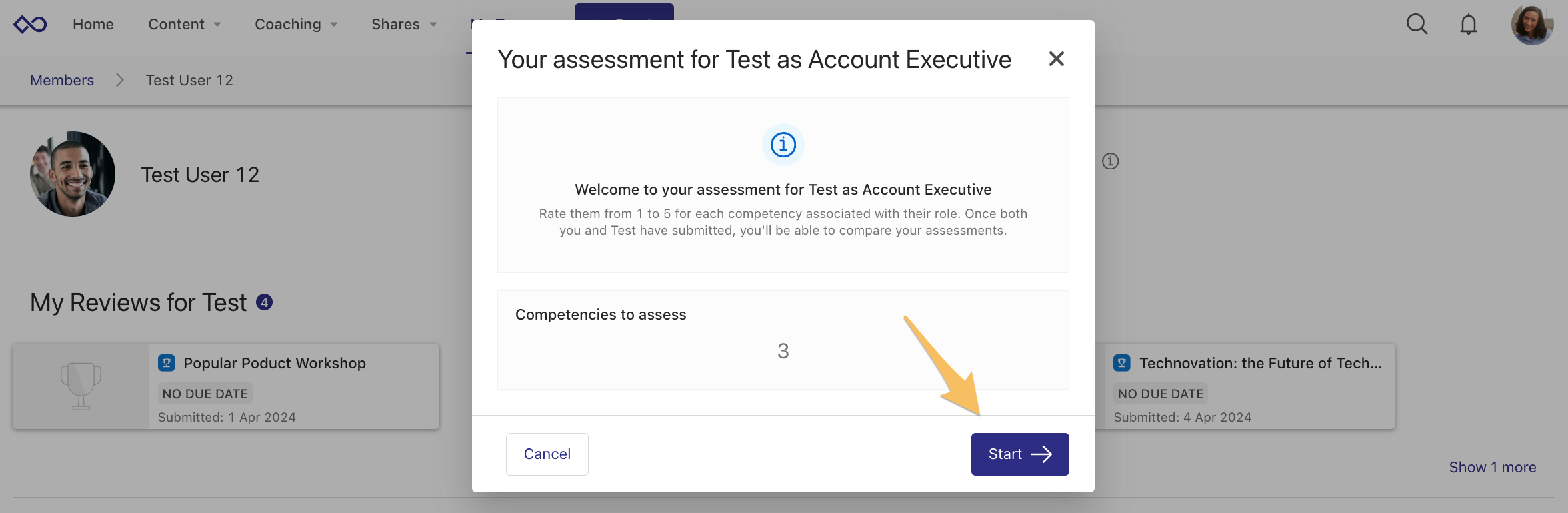Click the company logo in the navbar
1568x513 pixels.
[x=29, y=23]
